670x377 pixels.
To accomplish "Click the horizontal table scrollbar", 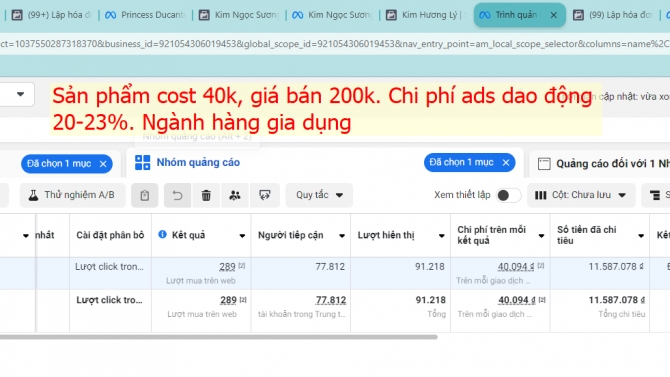I will point(219,337).
